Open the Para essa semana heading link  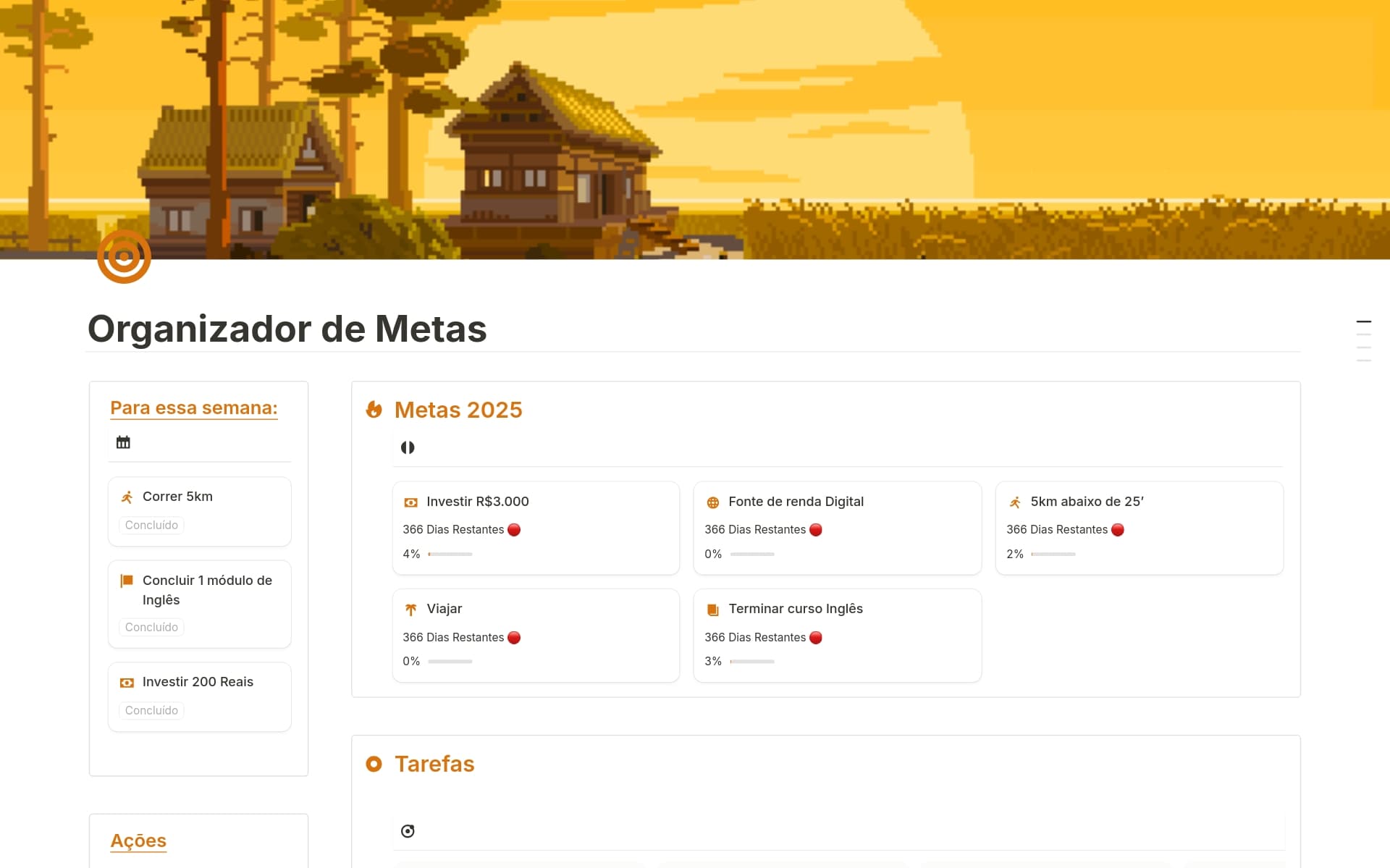[194, 408]
